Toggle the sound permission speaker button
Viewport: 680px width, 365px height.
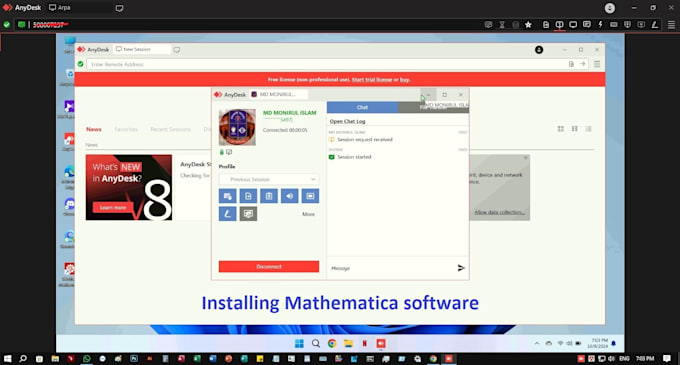tap(289, 196)
